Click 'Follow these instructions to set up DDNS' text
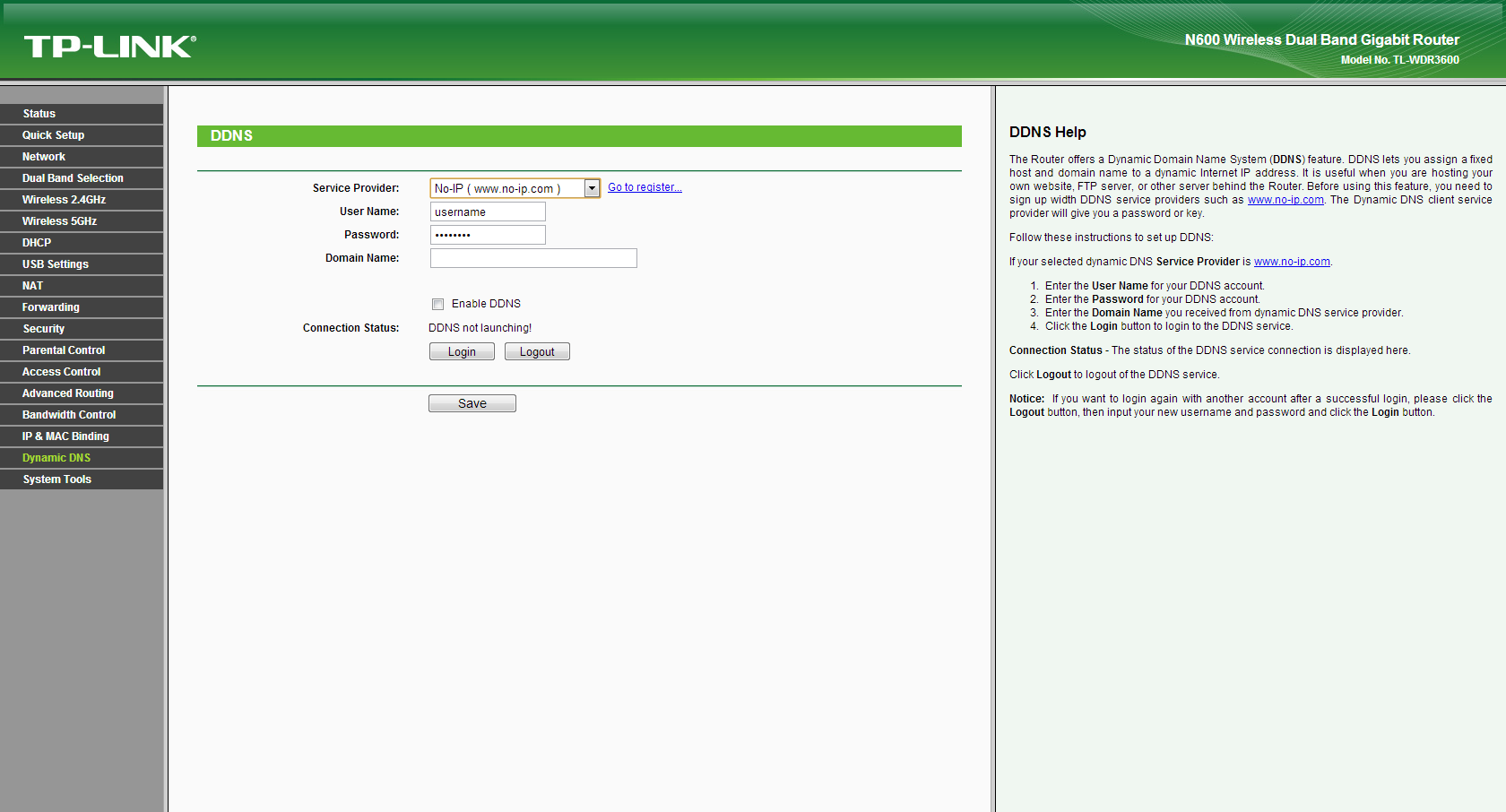This screenshot has width=1506, height=812. 1111,238
